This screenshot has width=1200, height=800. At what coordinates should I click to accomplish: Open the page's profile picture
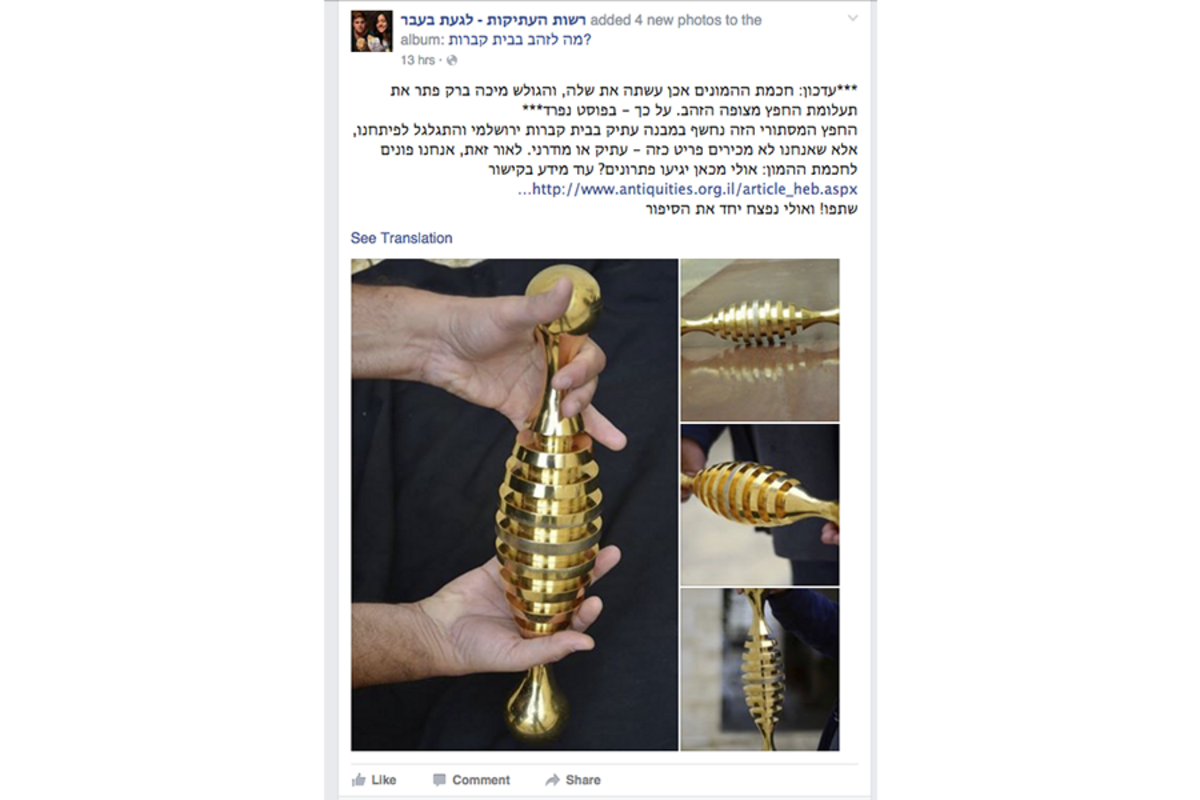(371, 31)
